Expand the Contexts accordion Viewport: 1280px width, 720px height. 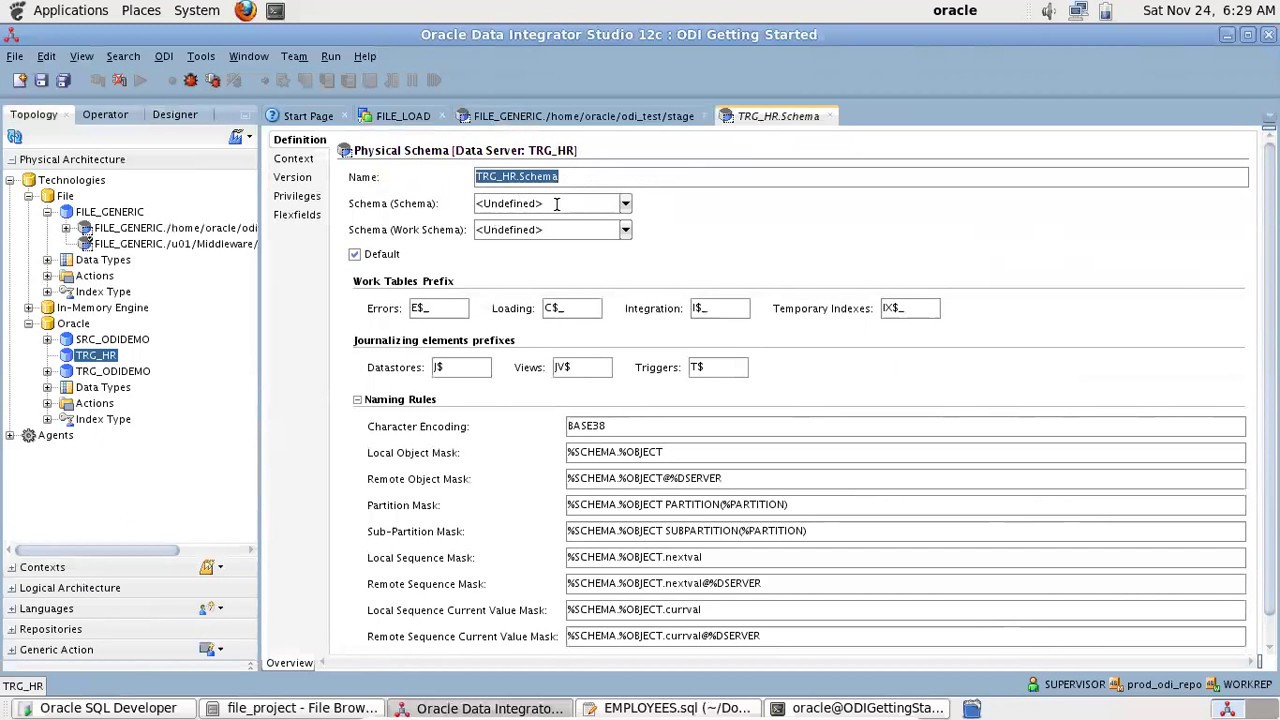click(x=12, y=567)
